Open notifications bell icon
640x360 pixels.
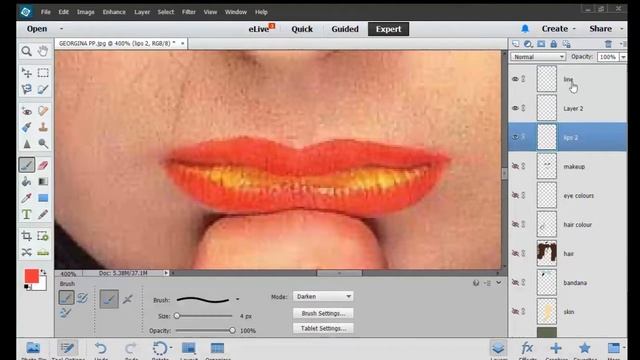[525, 29]
